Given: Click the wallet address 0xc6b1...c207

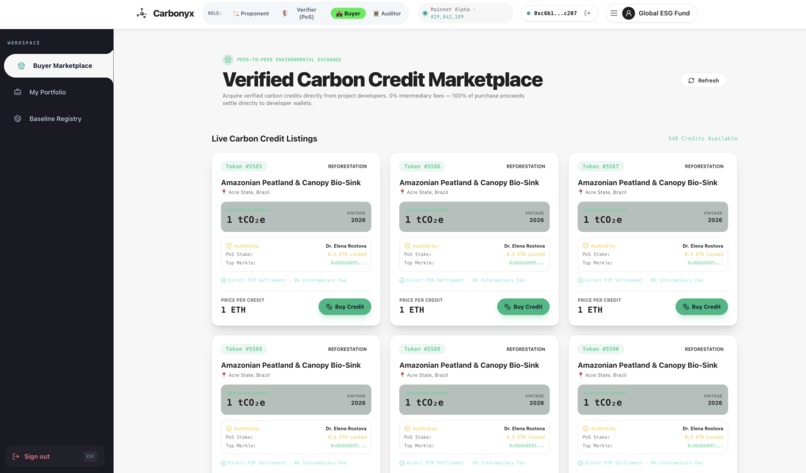Looking at the screenshot, I should [x=555, y=13].
